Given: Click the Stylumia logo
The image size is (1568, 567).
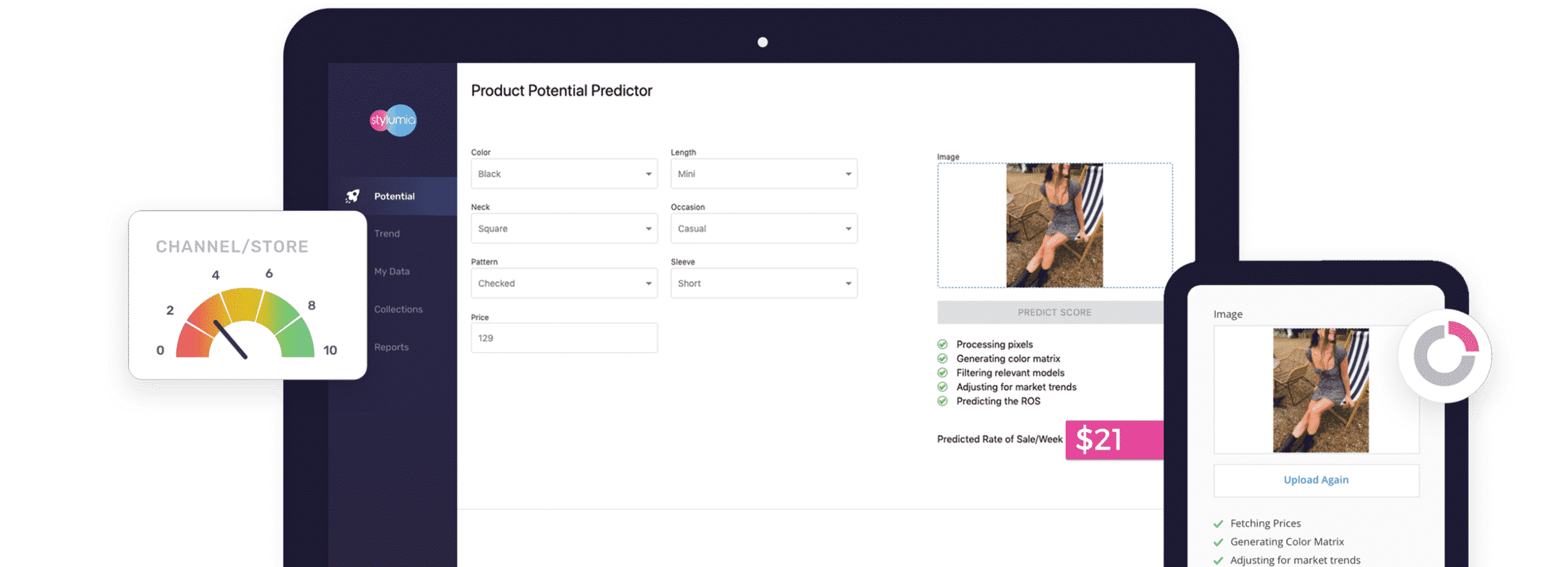Looking at the screenshot, I should (393, 120).
